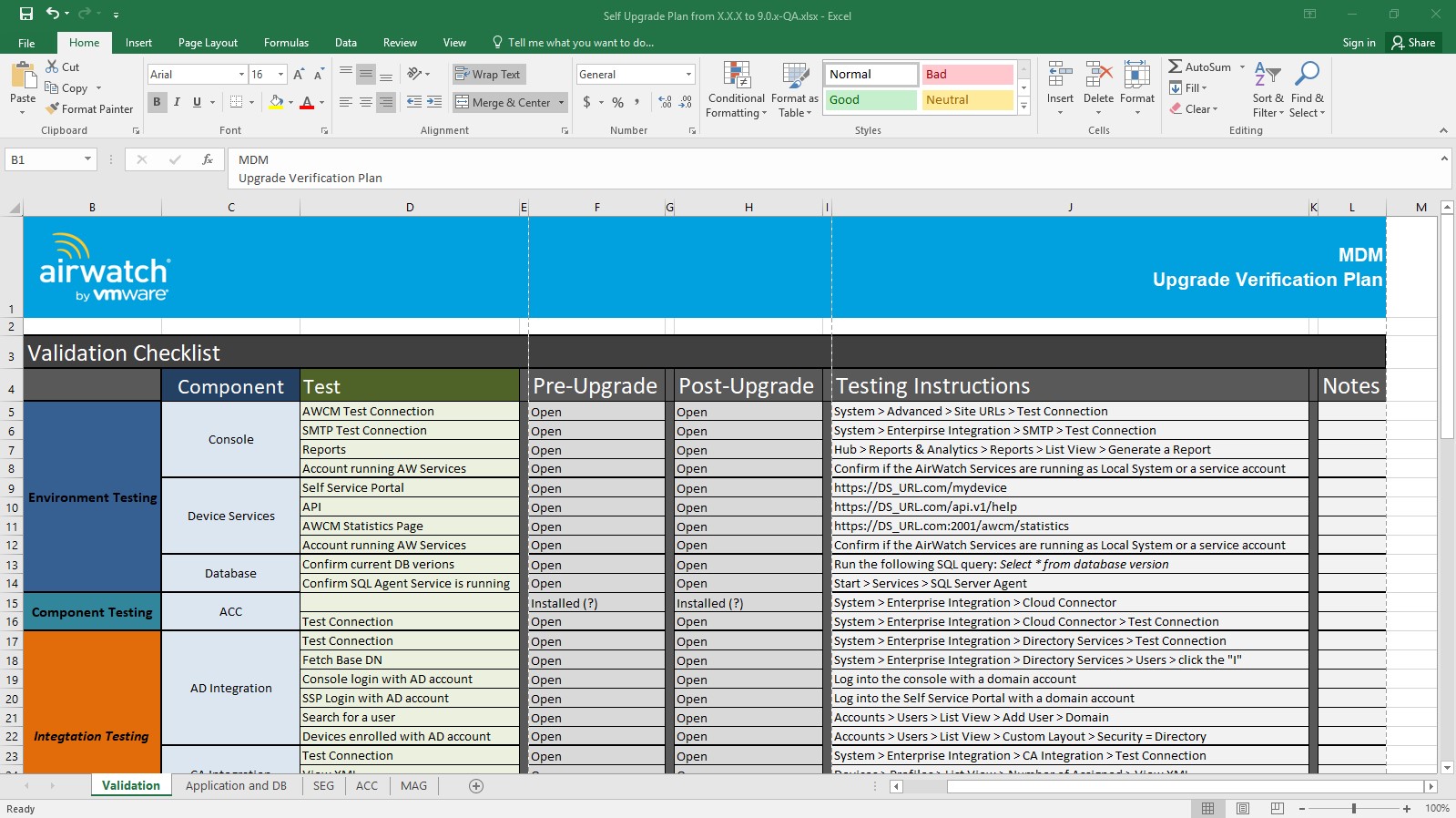Expand the Name Box dropdown arrow
This screenshot has height=818, width=1456.
point(87,159)
